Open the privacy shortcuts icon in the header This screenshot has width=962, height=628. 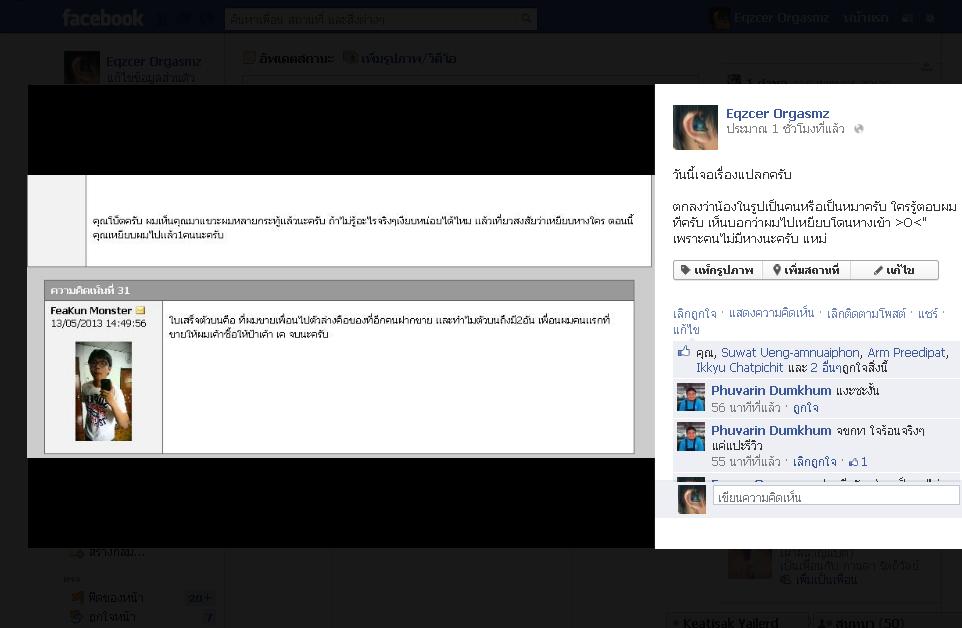point(907,18)
